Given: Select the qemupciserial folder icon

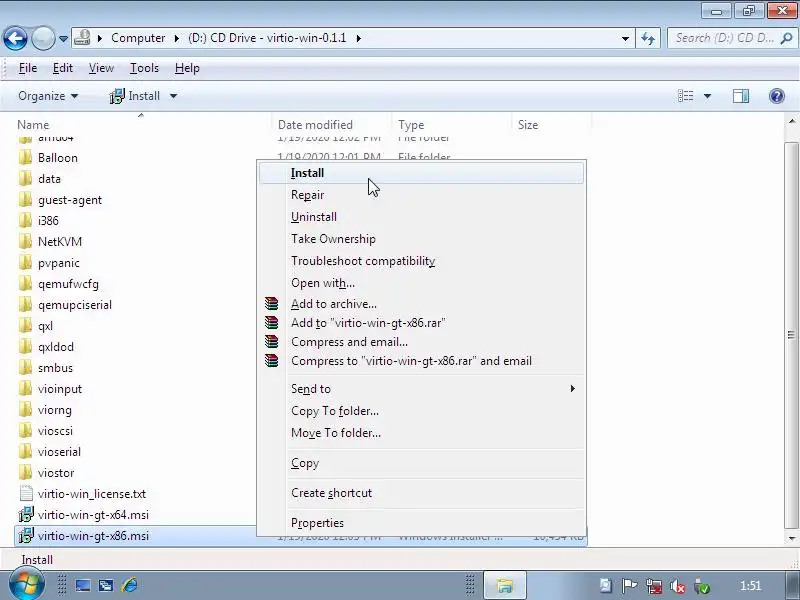Looking at the screenshot, I should pyautogui.click(x=26, y=305).
